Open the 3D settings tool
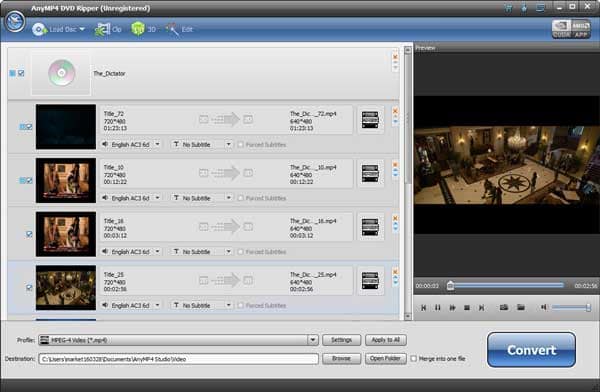Image resolution: width=600 pixels, height=392 pixels. (143, 29)
